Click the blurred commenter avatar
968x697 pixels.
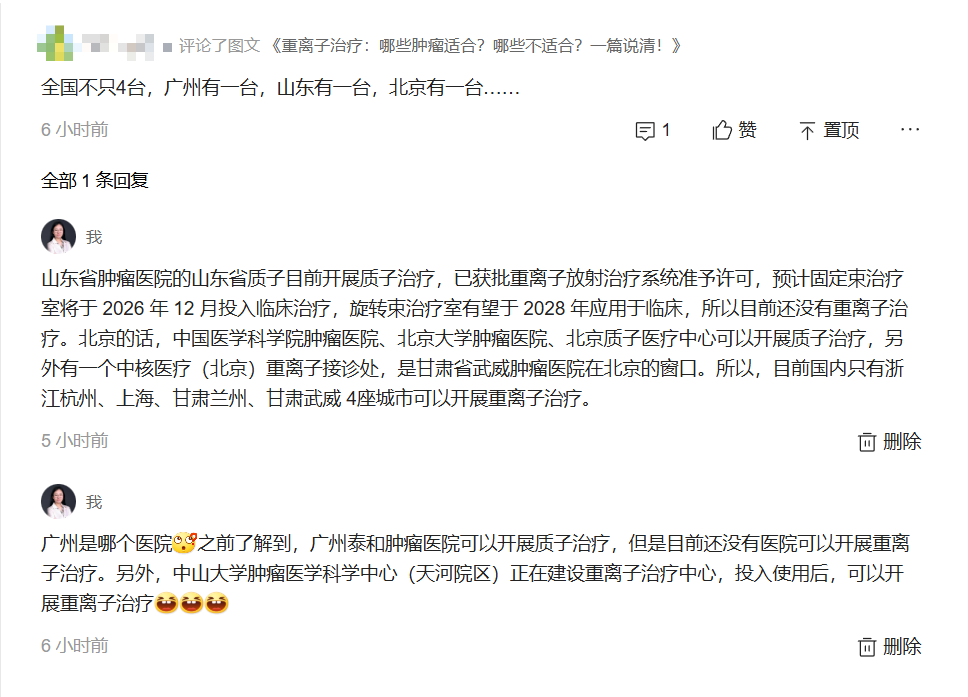55,43
